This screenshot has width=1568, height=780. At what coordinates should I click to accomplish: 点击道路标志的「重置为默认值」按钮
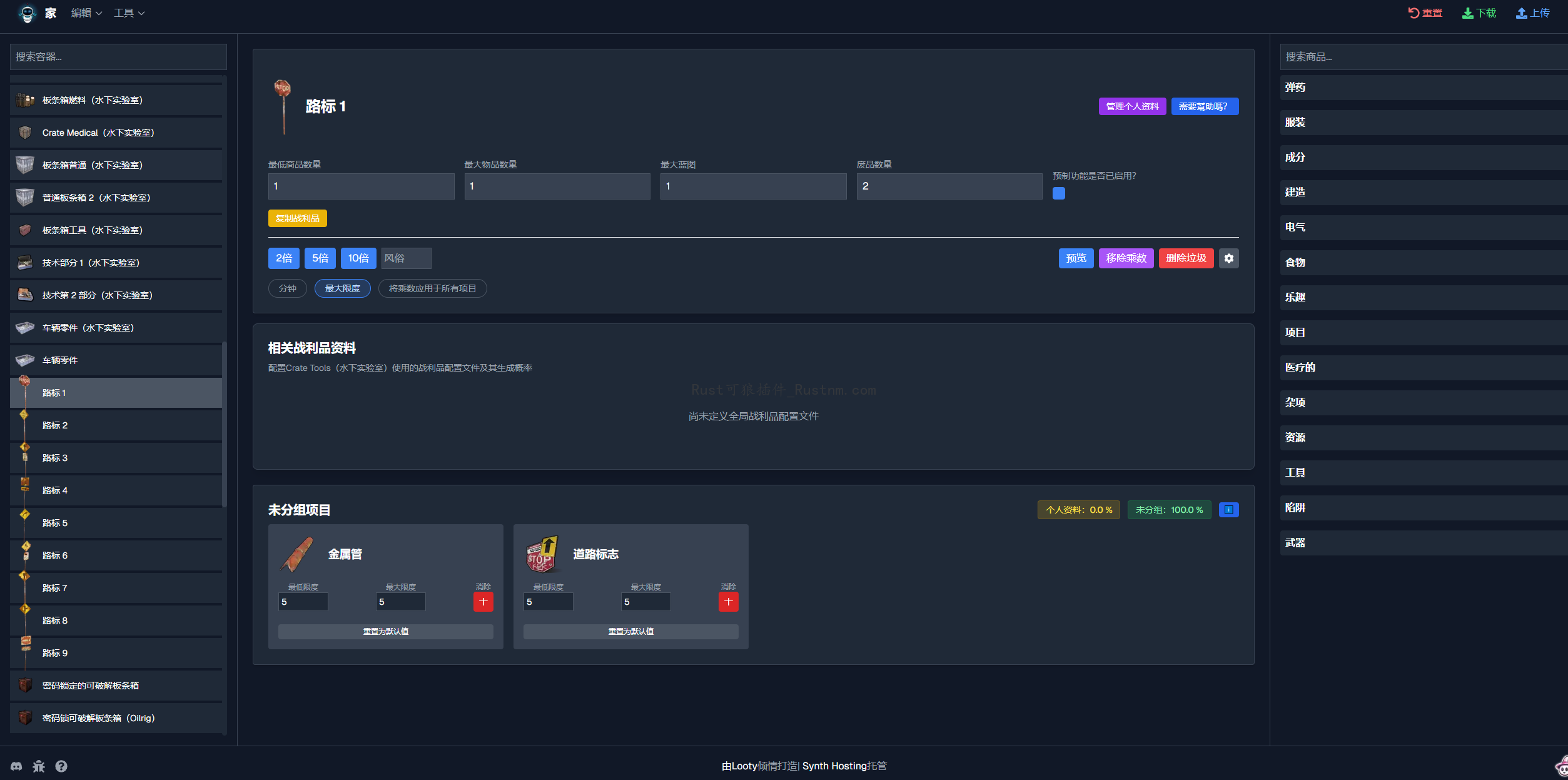tap(630, 631)
